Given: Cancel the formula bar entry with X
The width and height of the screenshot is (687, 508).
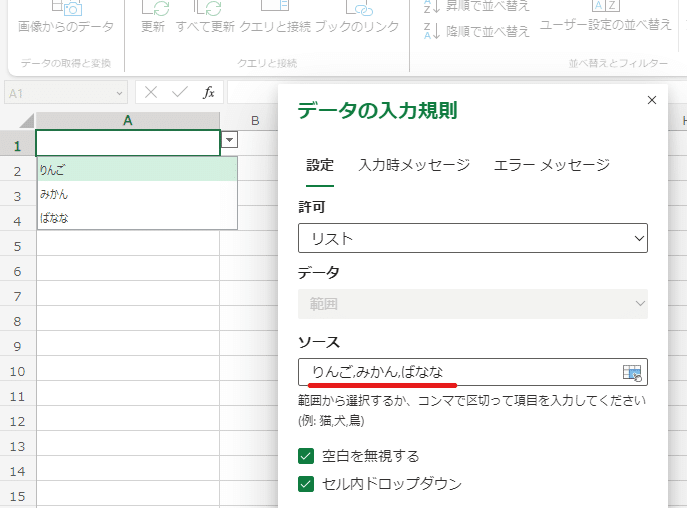Looking at the screenshot, I should coord(151,92).
